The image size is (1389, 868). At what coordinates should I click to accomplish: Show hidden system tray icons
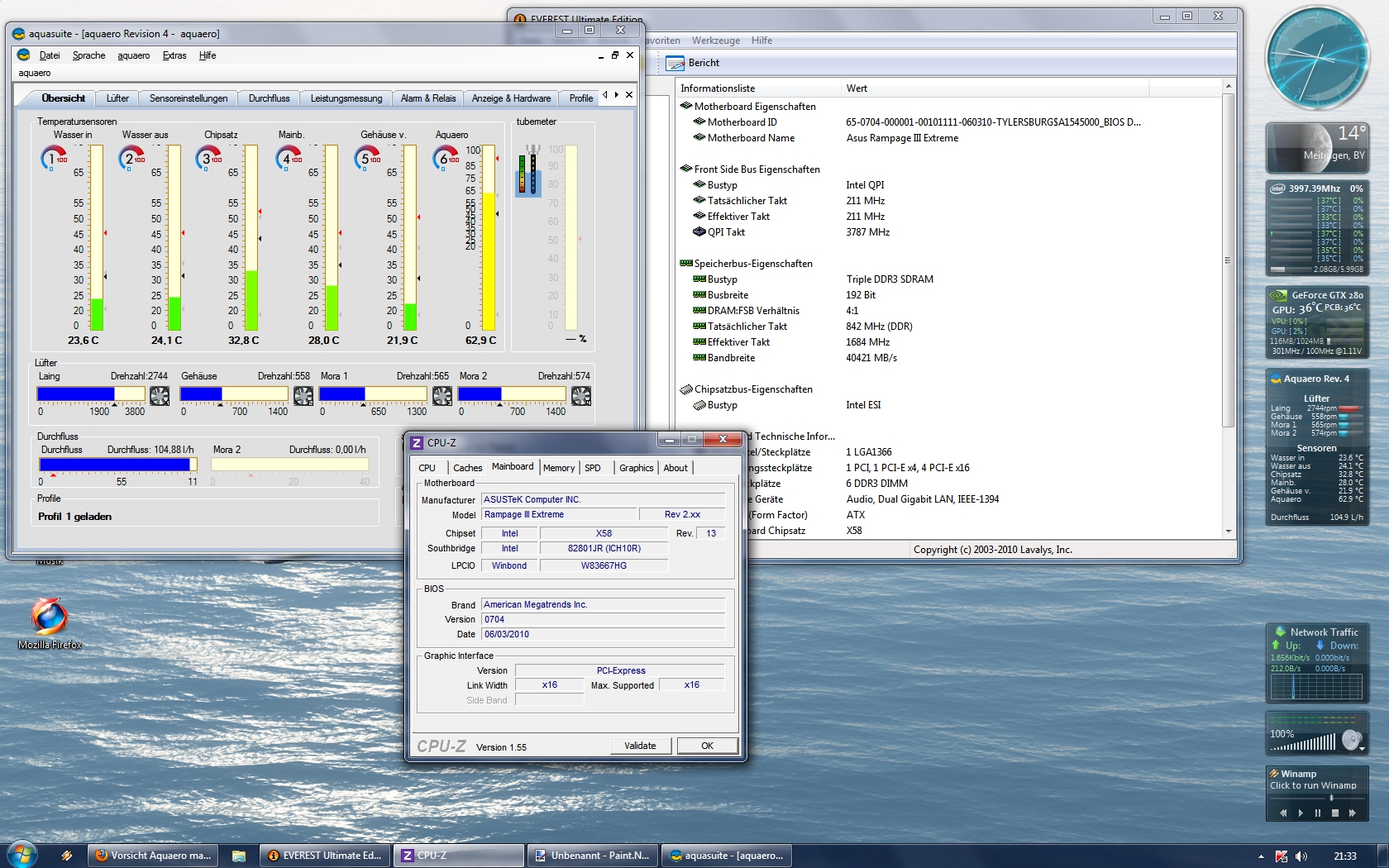tap(1261, 856)
